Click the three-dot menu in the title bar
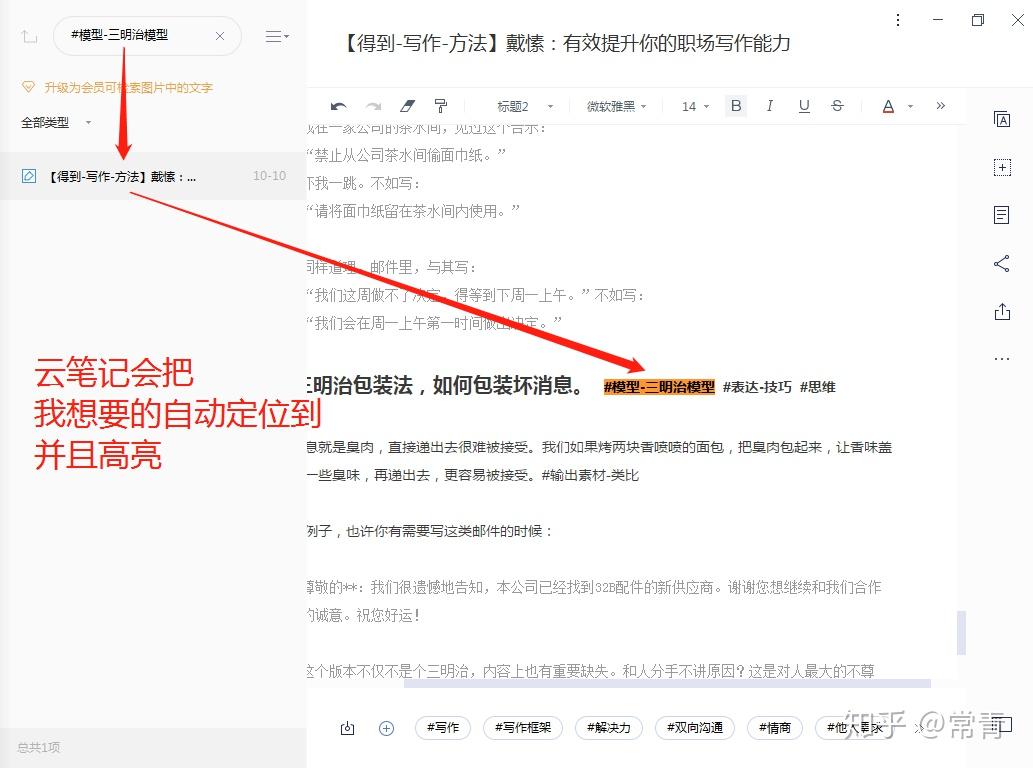Screen dimensions: 1033x768 pyautogui.click(x=898, y=20)
